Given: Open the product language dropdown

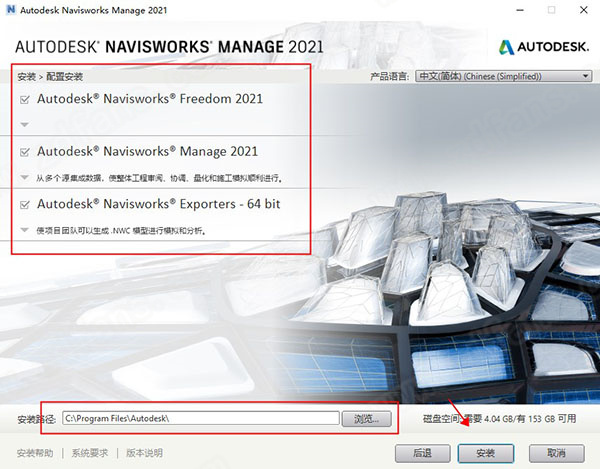Looking at the screenshot, I should pyautogui.click(x=504, y=76).
